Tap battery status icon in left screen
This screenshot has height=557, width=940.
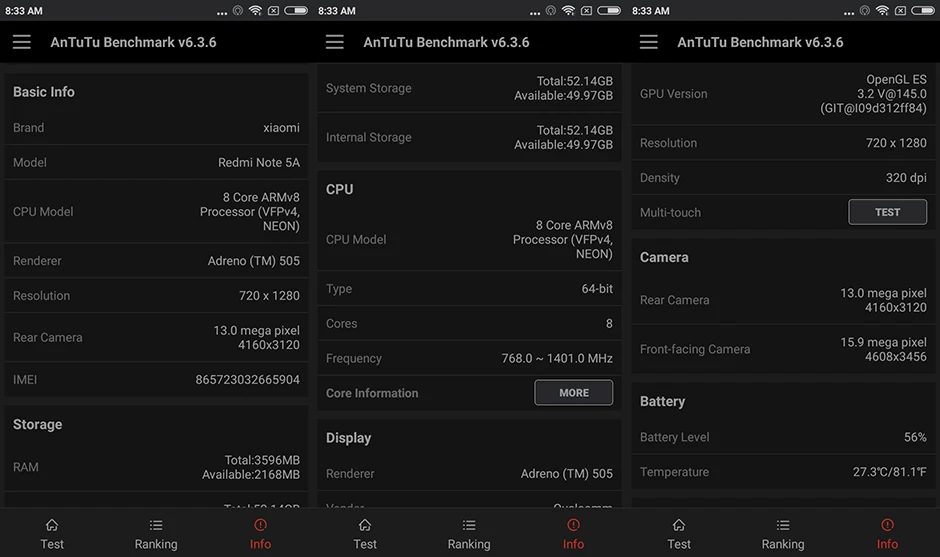click(296, 10)
